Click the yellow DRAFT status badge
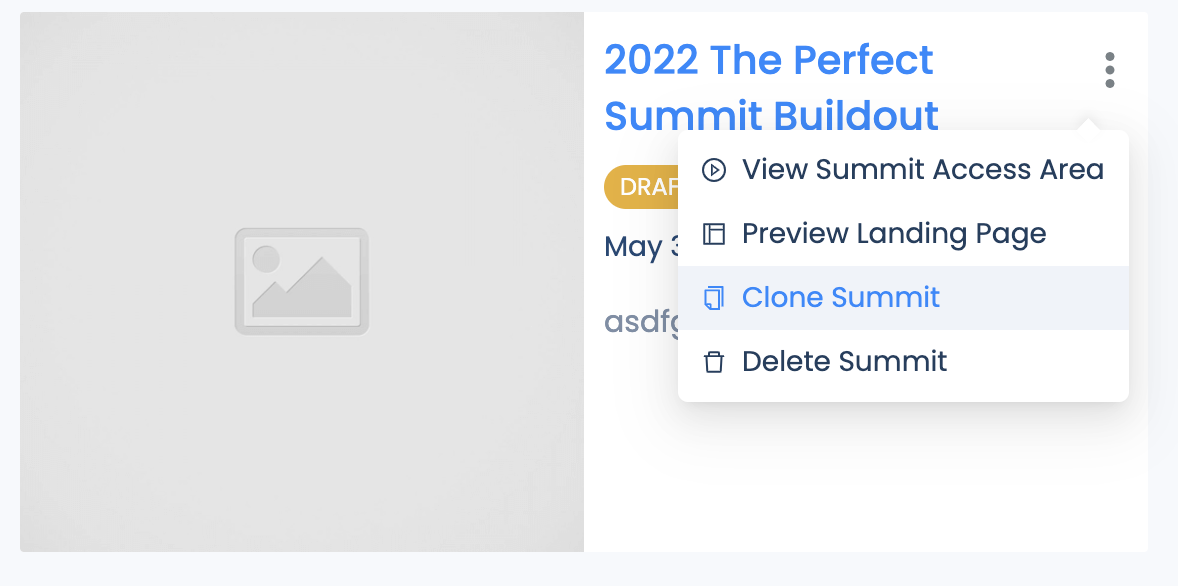The image size is (1178, 586). pyautogui.click(x=642, y=186)
